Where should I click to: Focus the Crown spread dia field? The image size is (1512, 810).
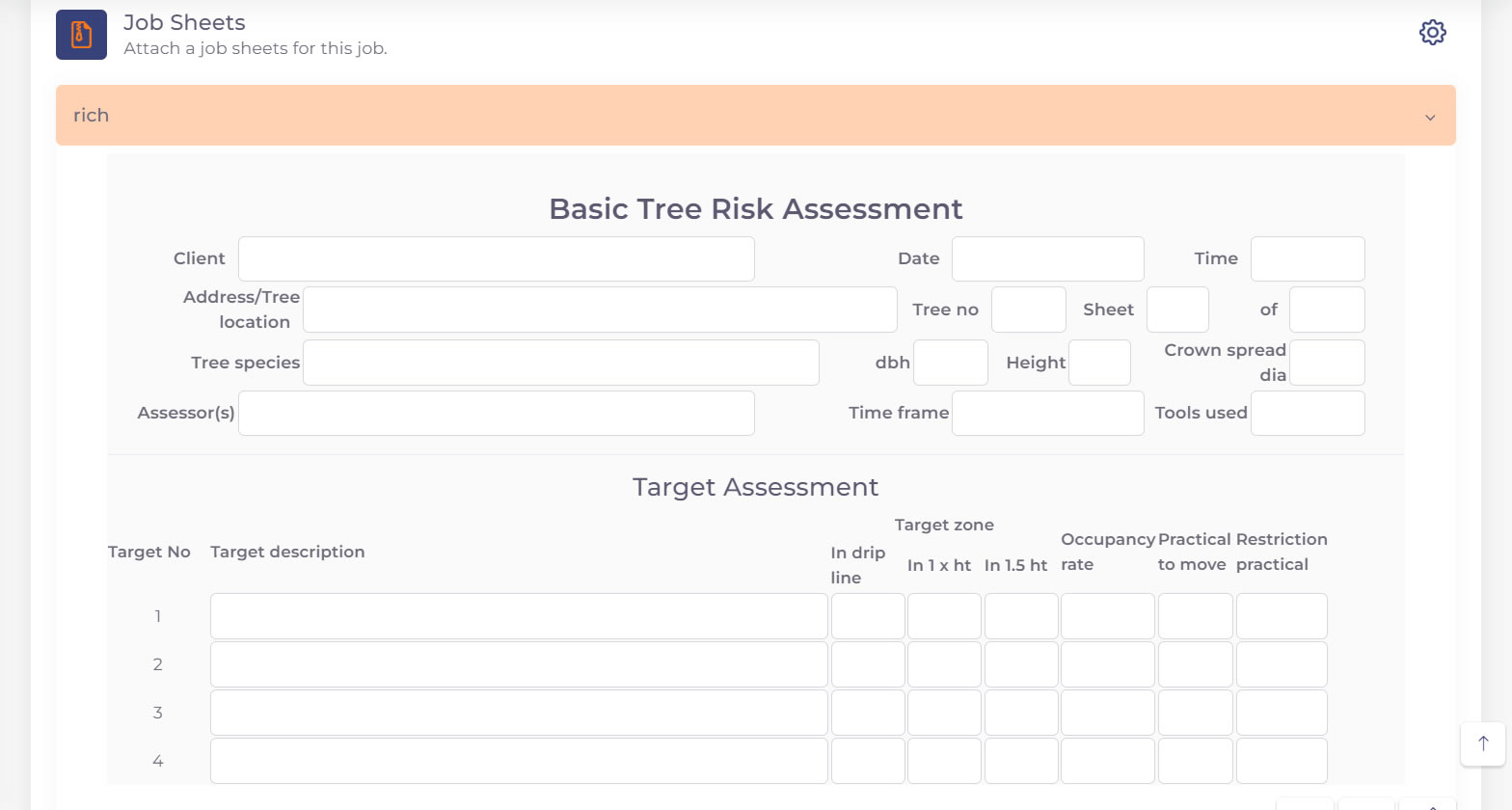tap(1326, 363)
